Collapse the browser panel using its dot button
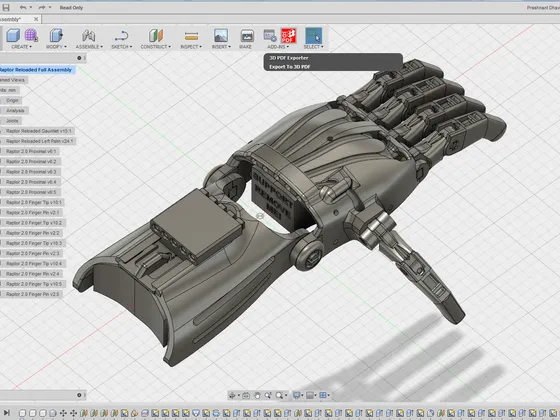560x420 pixels. coord(79,58)
